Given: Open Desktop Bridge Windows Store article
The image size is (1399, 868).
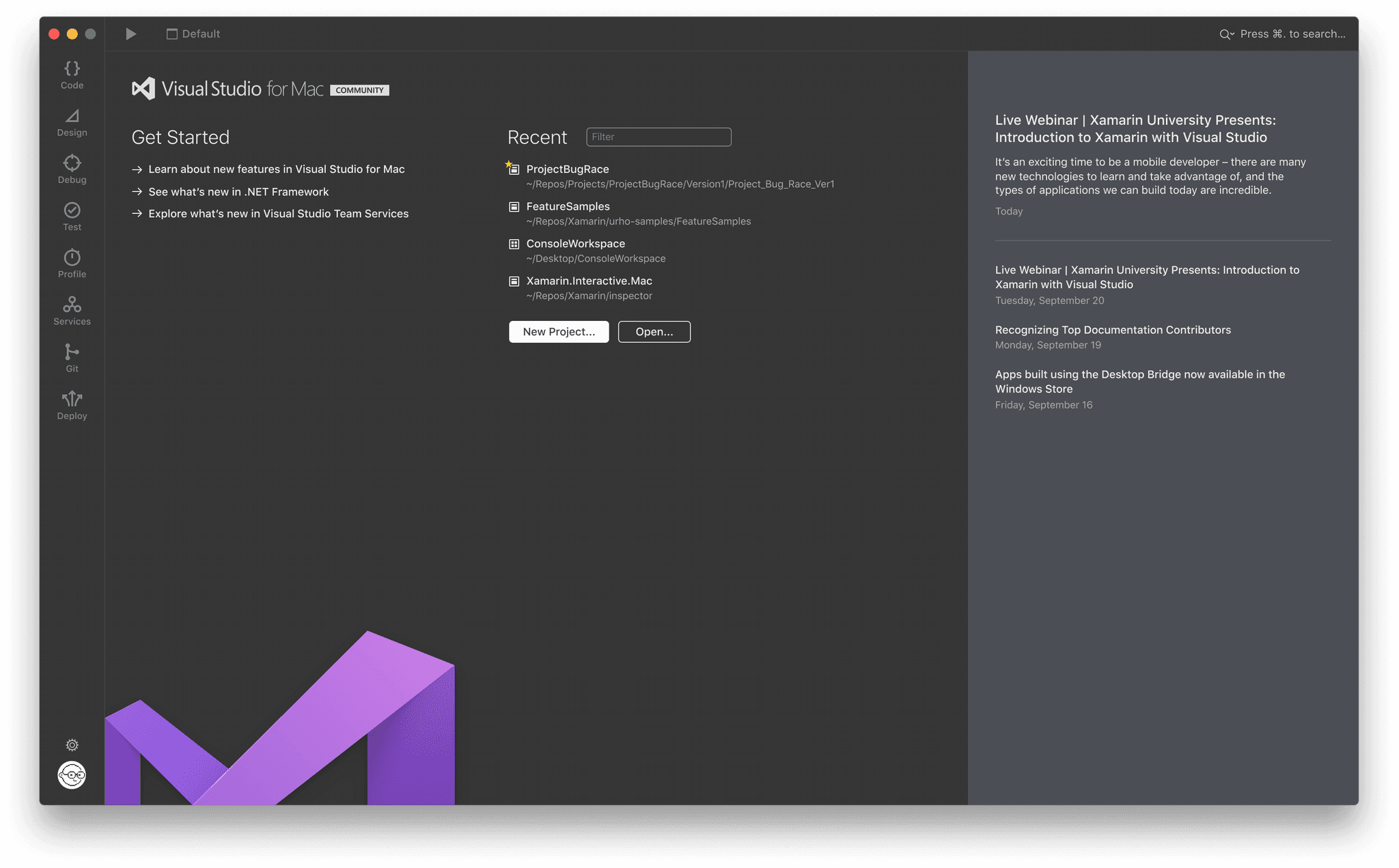Looking at the screenshot, I should [1139, 382].
